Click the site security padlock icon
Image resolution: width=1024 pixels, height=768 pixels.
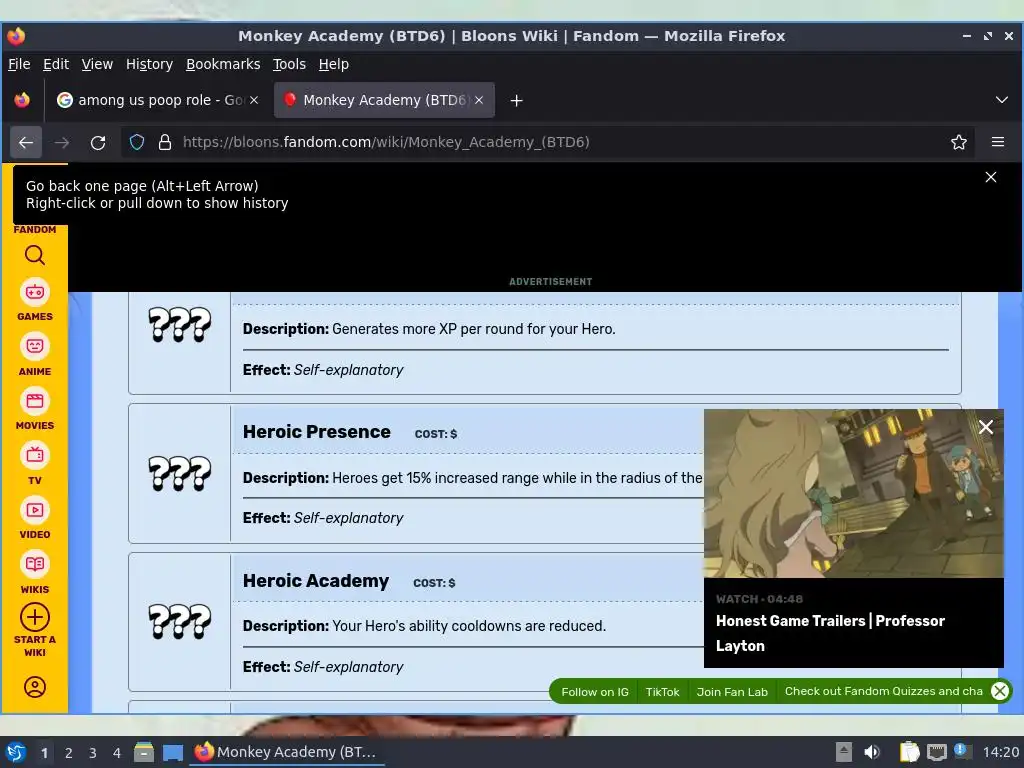pyautogui.click(x=165, y=142)
